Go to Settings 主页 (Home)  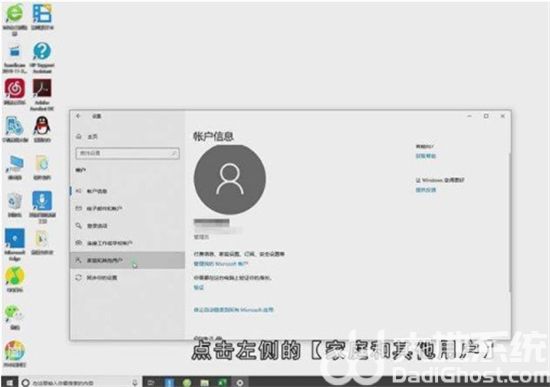(x=87, y=136)
